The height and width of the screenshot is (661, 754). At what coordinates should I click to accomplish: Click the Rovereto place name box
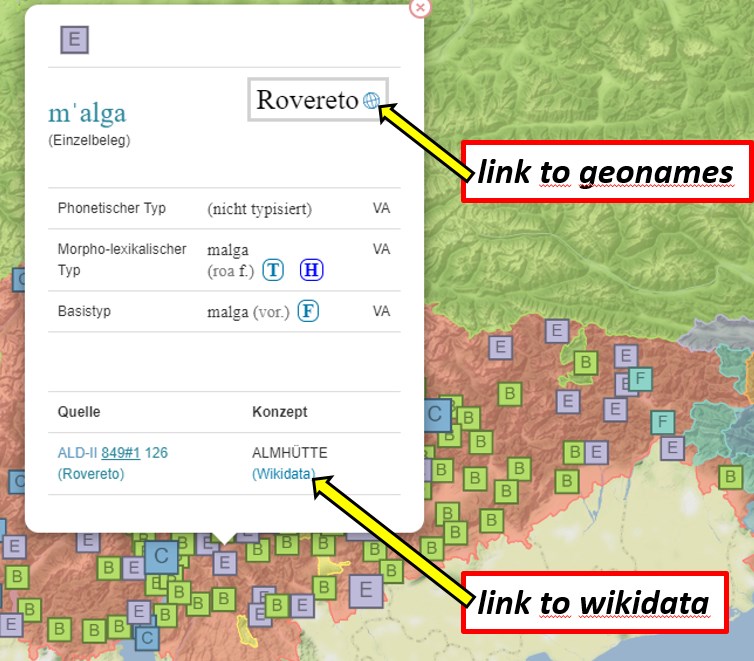coord(307,100)
